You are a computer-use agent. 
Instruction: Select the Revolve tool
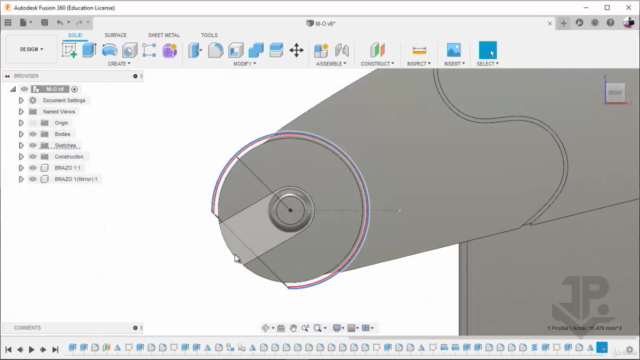(109, 50)
